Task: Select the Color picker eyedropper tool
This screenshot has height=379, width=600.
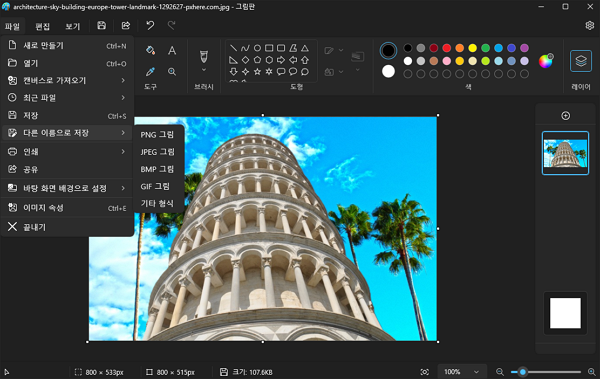Action: coord(150,72)
